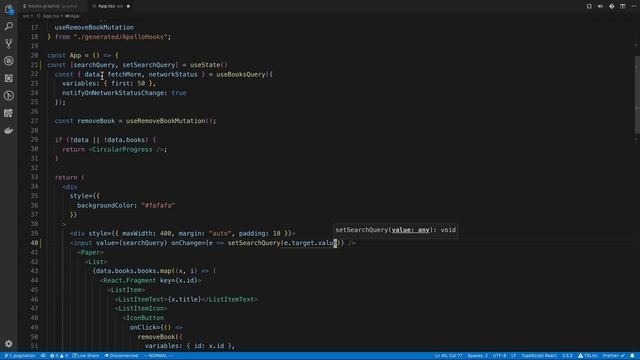Open the Explorer view in the activity bar
This screenshot has width=640, height=360.
click(x=9, y=9)
